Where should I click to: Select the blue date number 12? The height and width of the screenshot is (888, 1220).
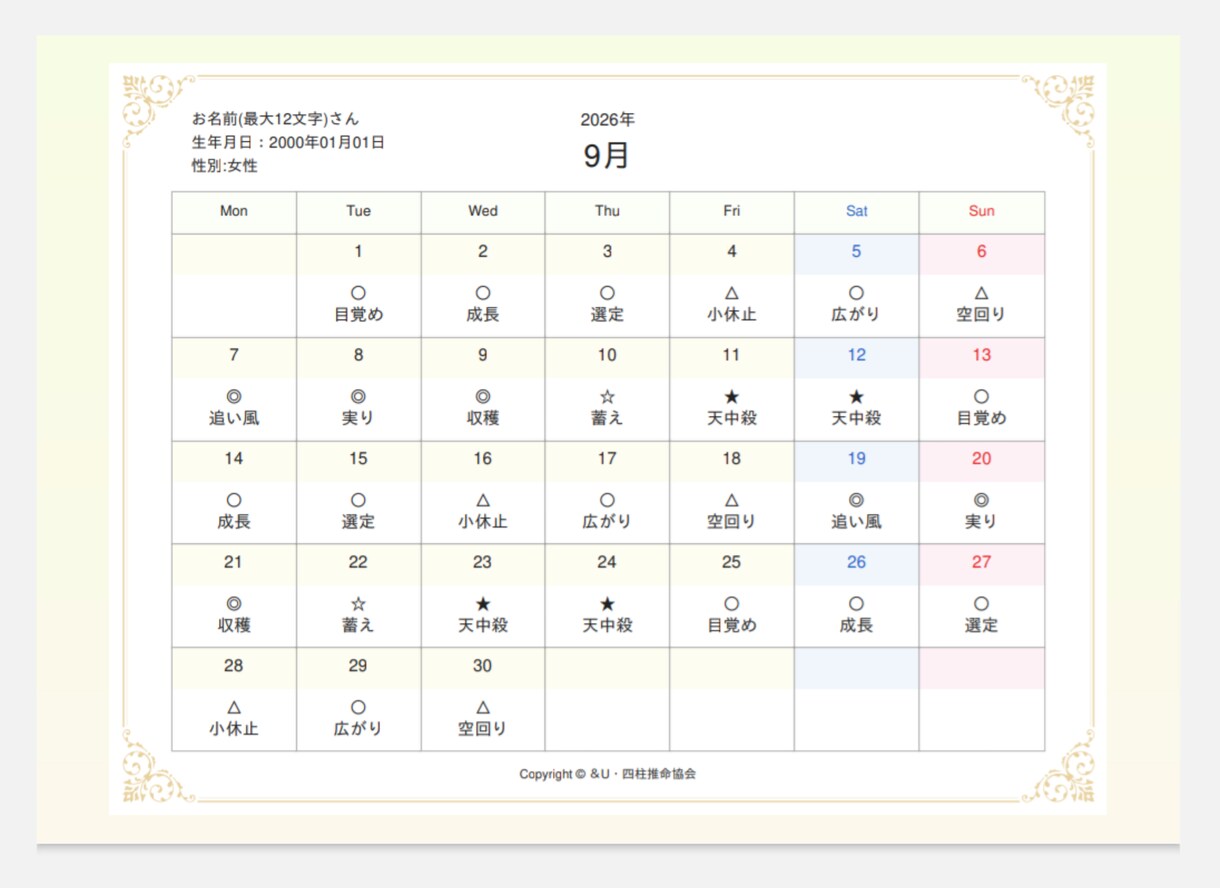coord(856,355)
